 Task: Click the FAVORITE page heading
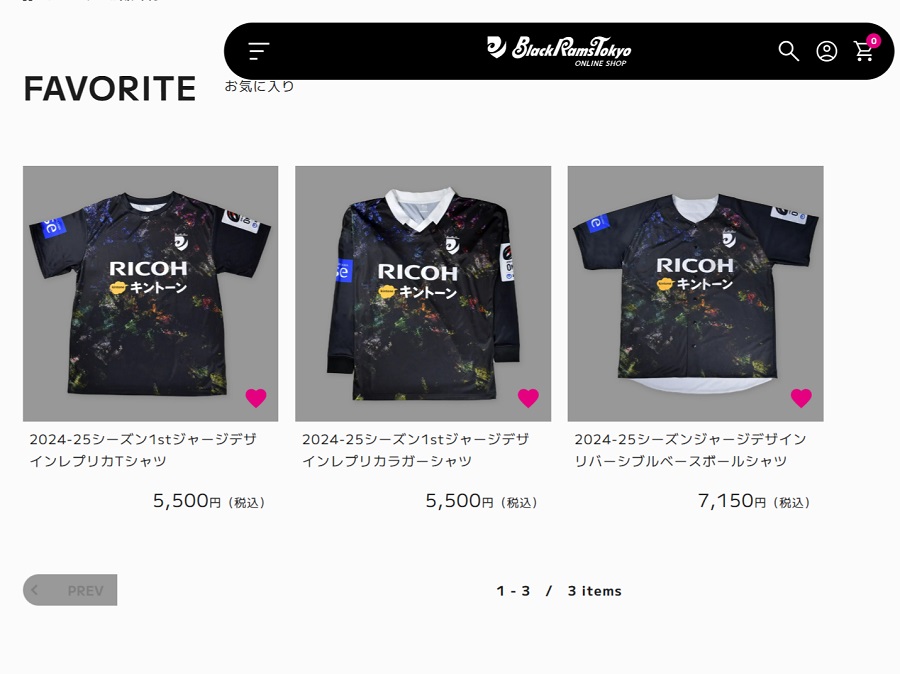110,88
